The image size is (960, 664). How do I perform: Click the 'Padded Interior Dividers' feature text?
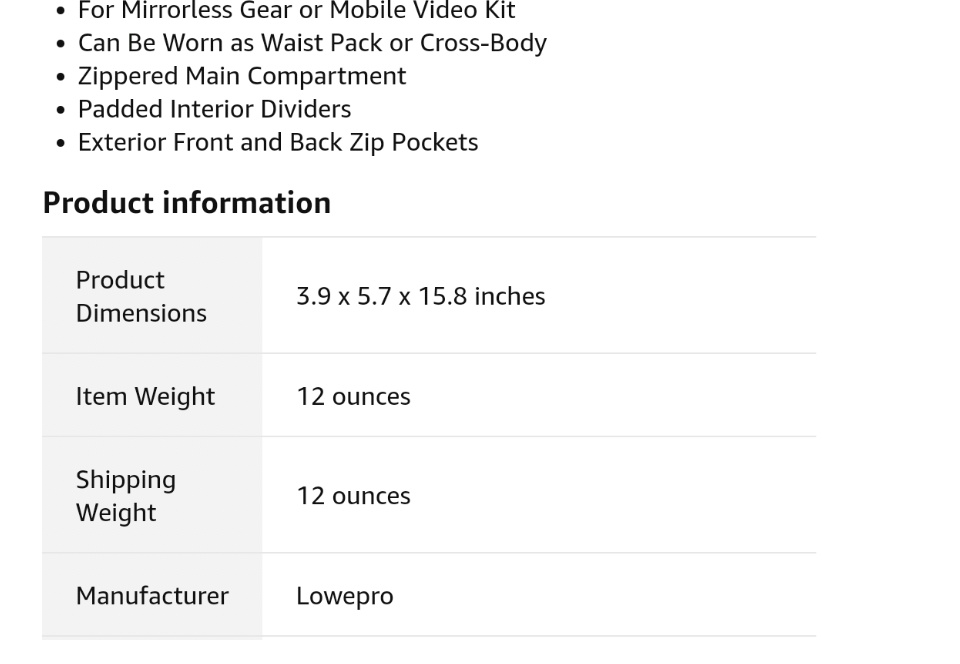click(x=214, y=109)
